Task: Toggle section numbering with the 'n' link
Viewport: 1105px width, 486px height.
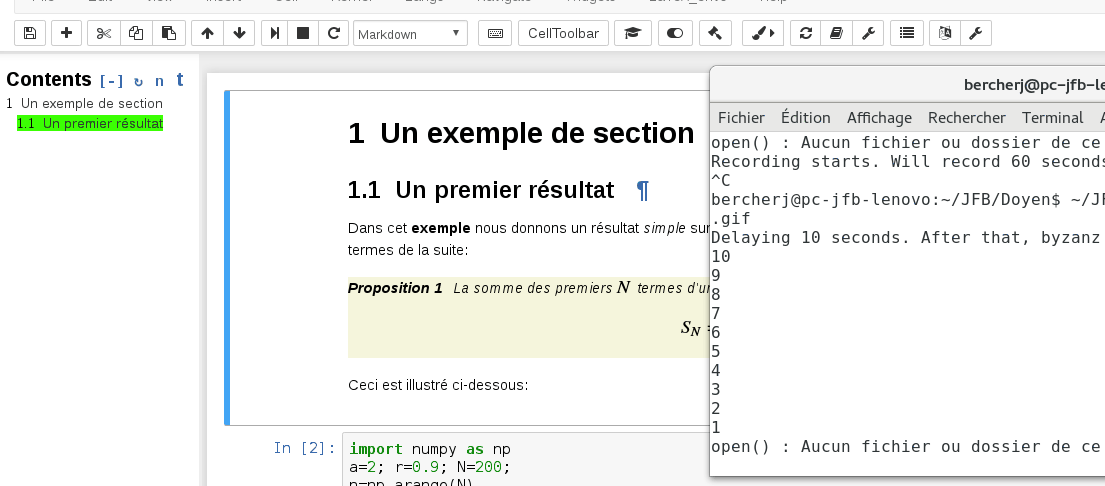Action: coord(159,81)
